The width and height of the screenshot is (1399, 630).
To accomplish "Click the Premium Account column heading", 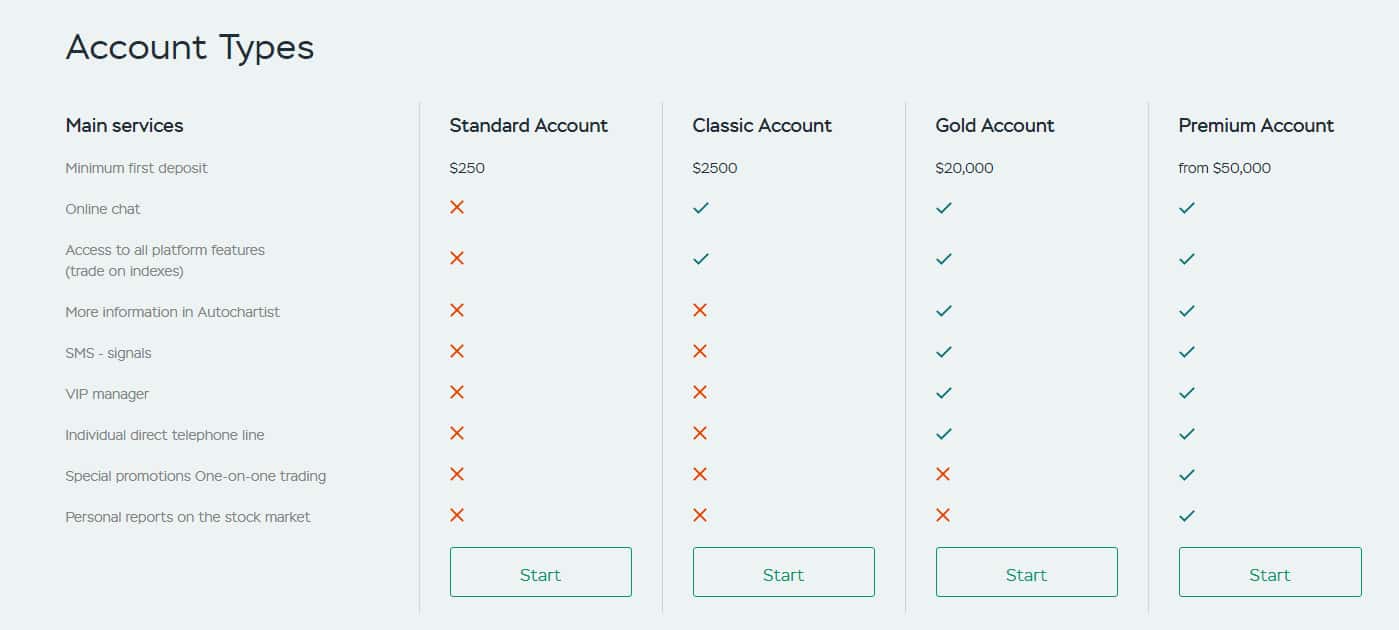I will pyautogui.click(x=1256, y=125).
